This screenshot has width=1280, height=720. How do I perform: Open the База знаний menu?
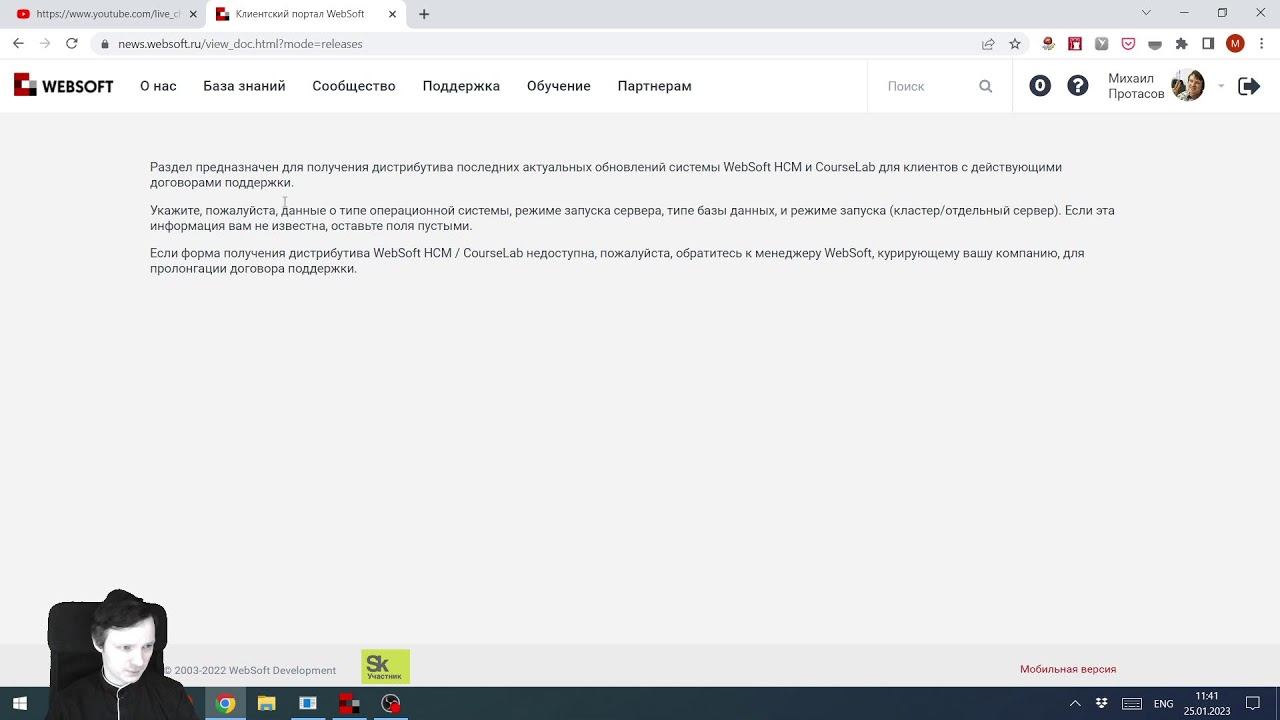coord(244,86)
